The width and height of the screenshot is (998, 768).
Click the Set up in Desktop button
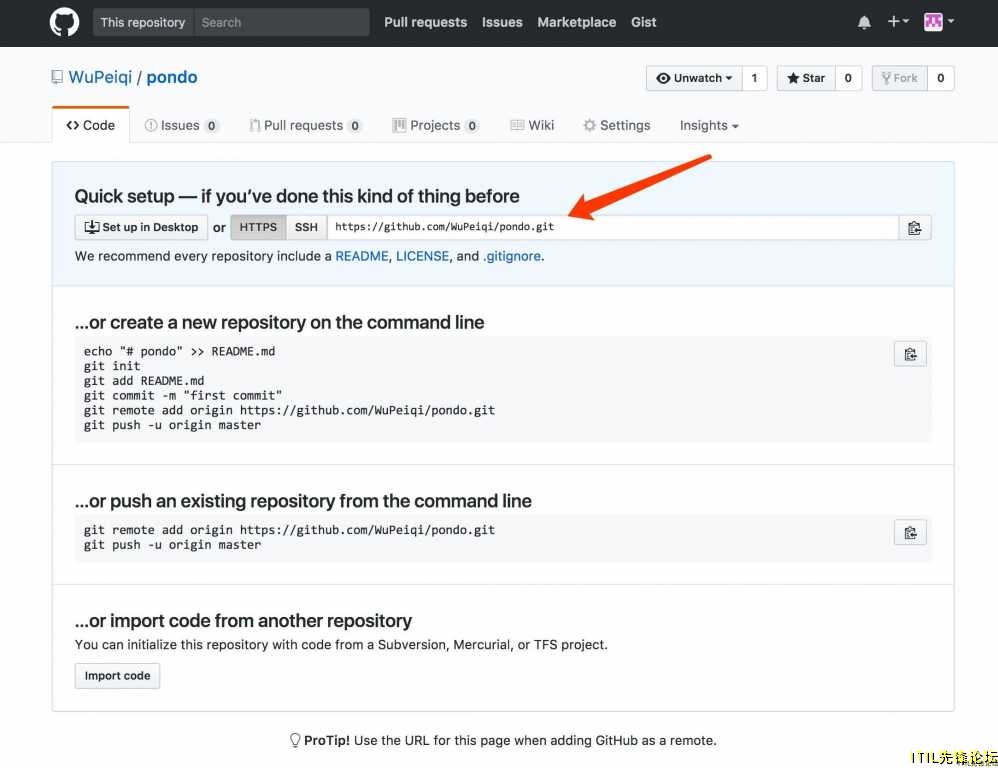point(141,228)
